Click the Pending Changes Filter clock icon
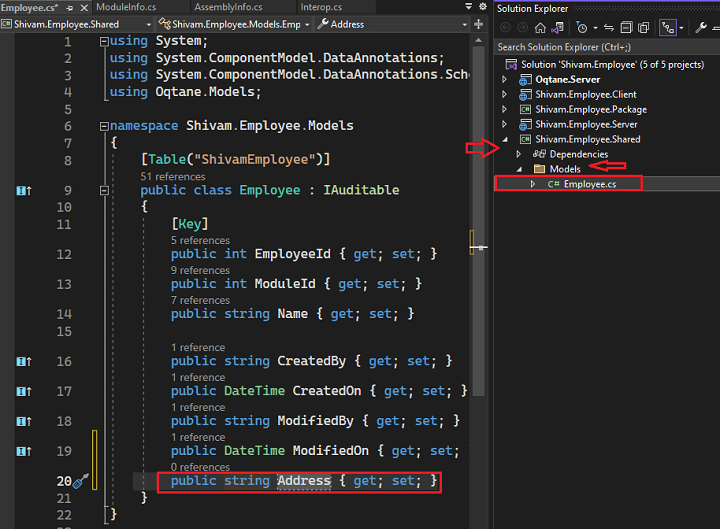 pos(582,27)
